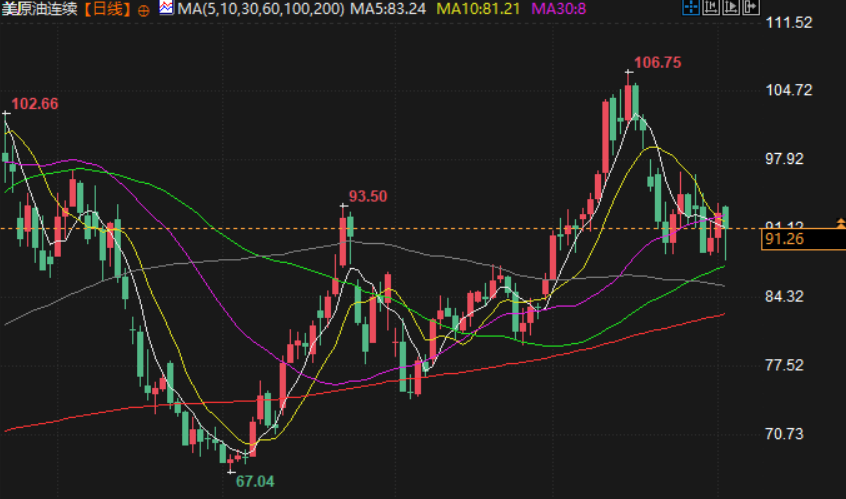This screenshot has width=846, height=499.
Task: Expand the 美原油连续 symbol title
Action: point(40,9)
